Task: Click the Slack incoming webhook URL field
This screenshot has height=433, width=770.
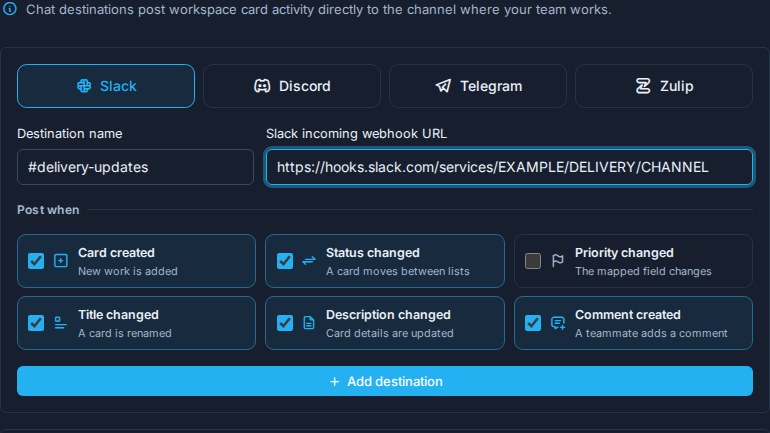Action: 509,167
